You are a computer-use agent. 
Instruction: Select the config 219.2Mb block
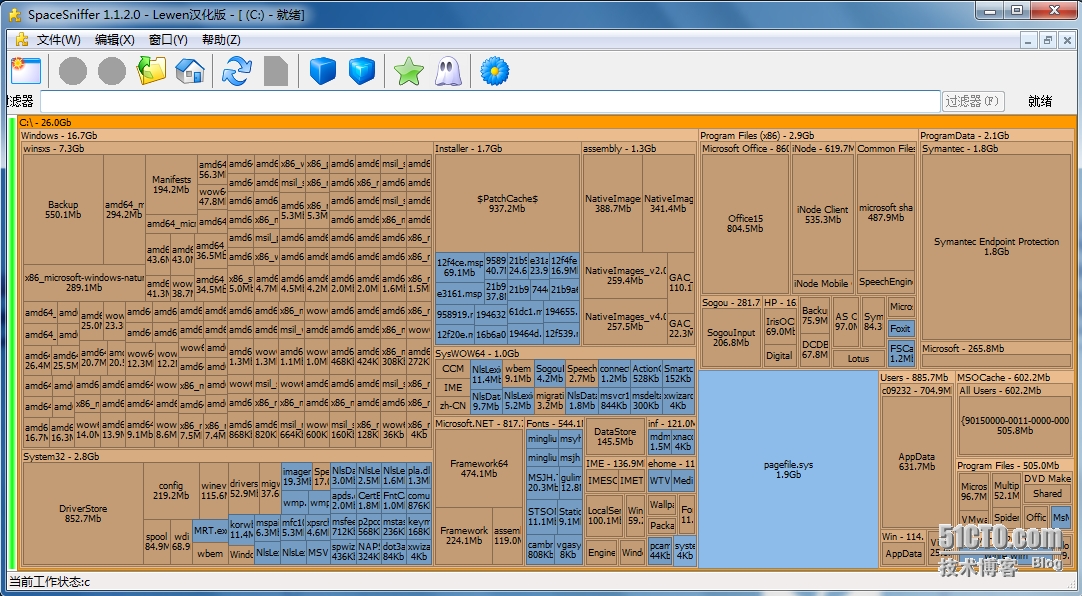pos(171,490)
